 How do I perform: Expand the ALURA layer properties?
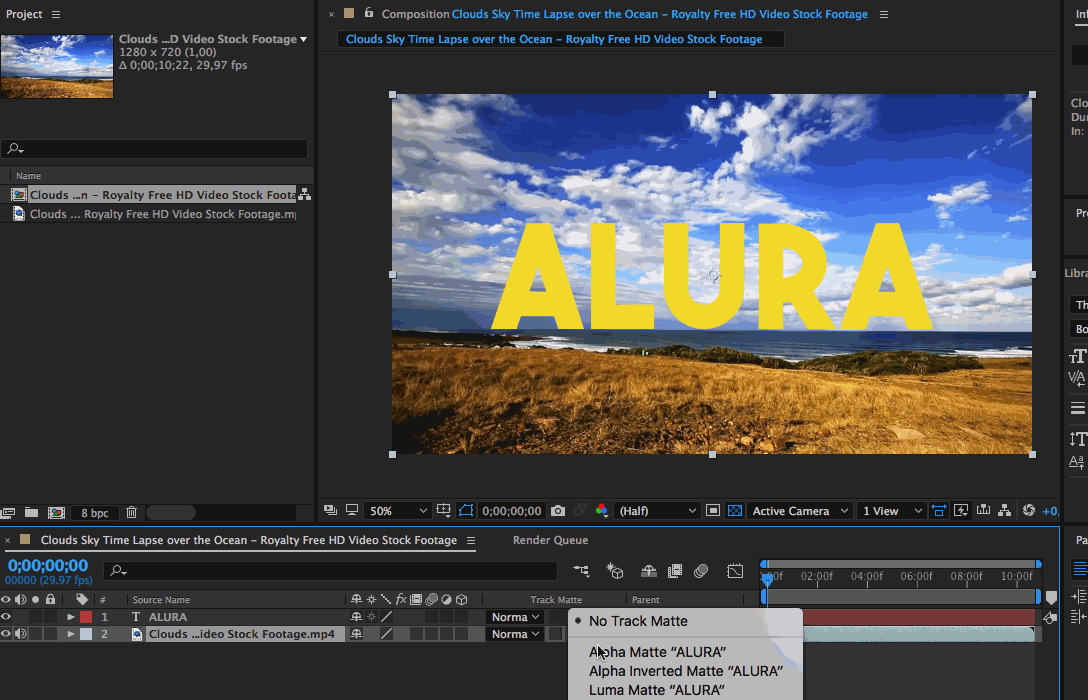click(x=71, y=617)
